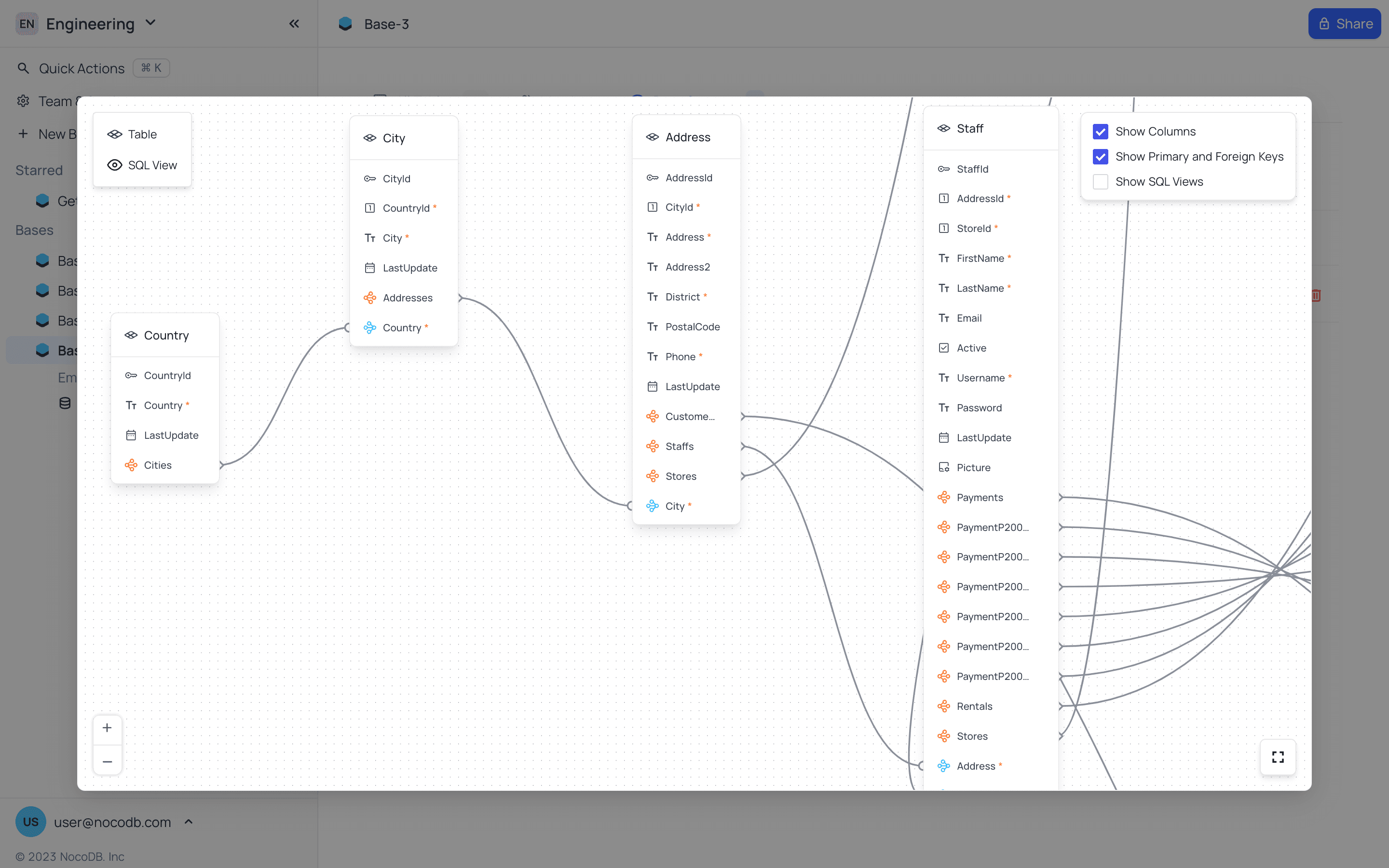
Task: Open the Engineering workspace dropdown
Action: [92, 24]
